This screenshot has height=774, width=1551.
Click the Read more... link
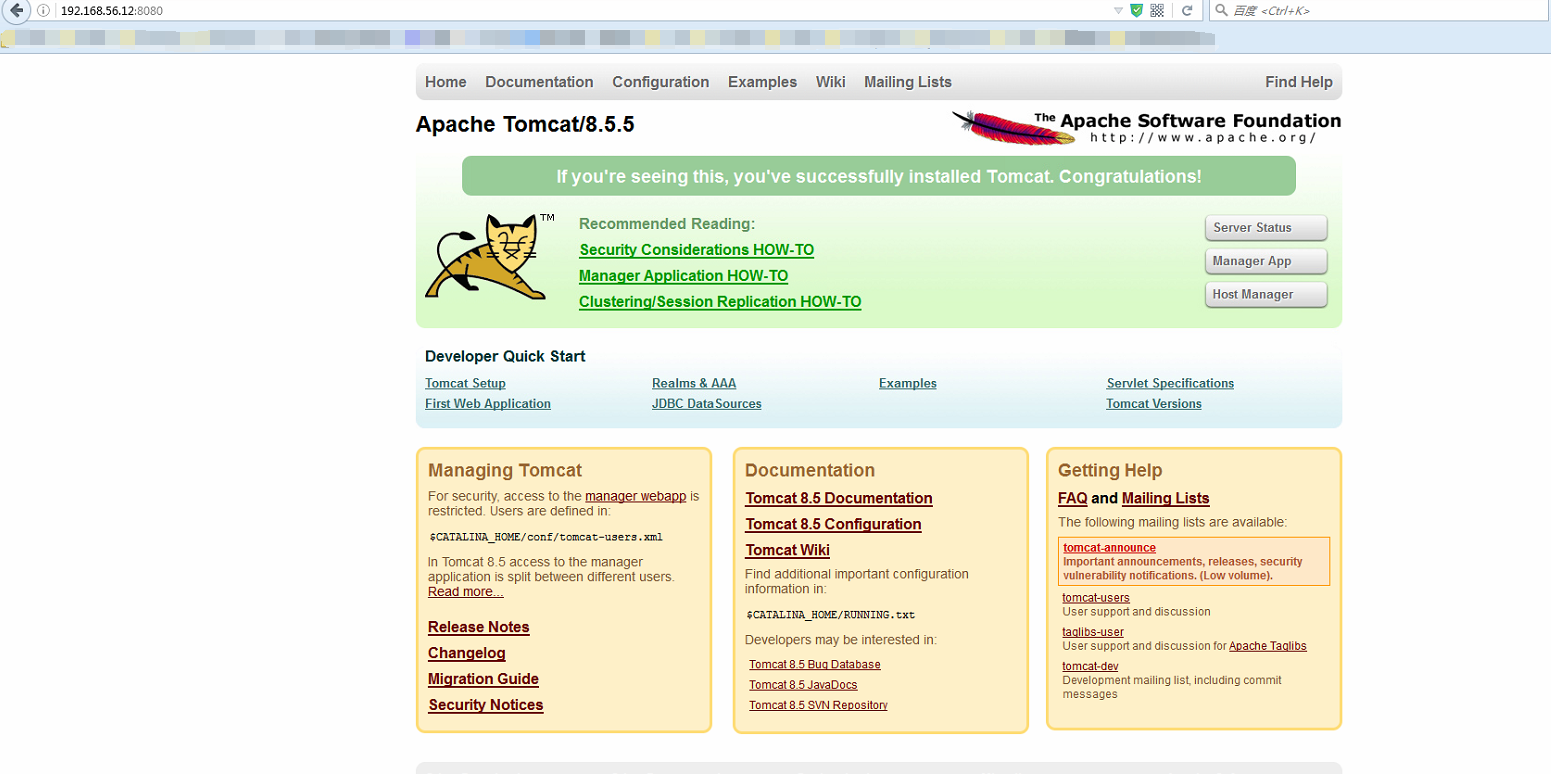[x=466, y=592]
